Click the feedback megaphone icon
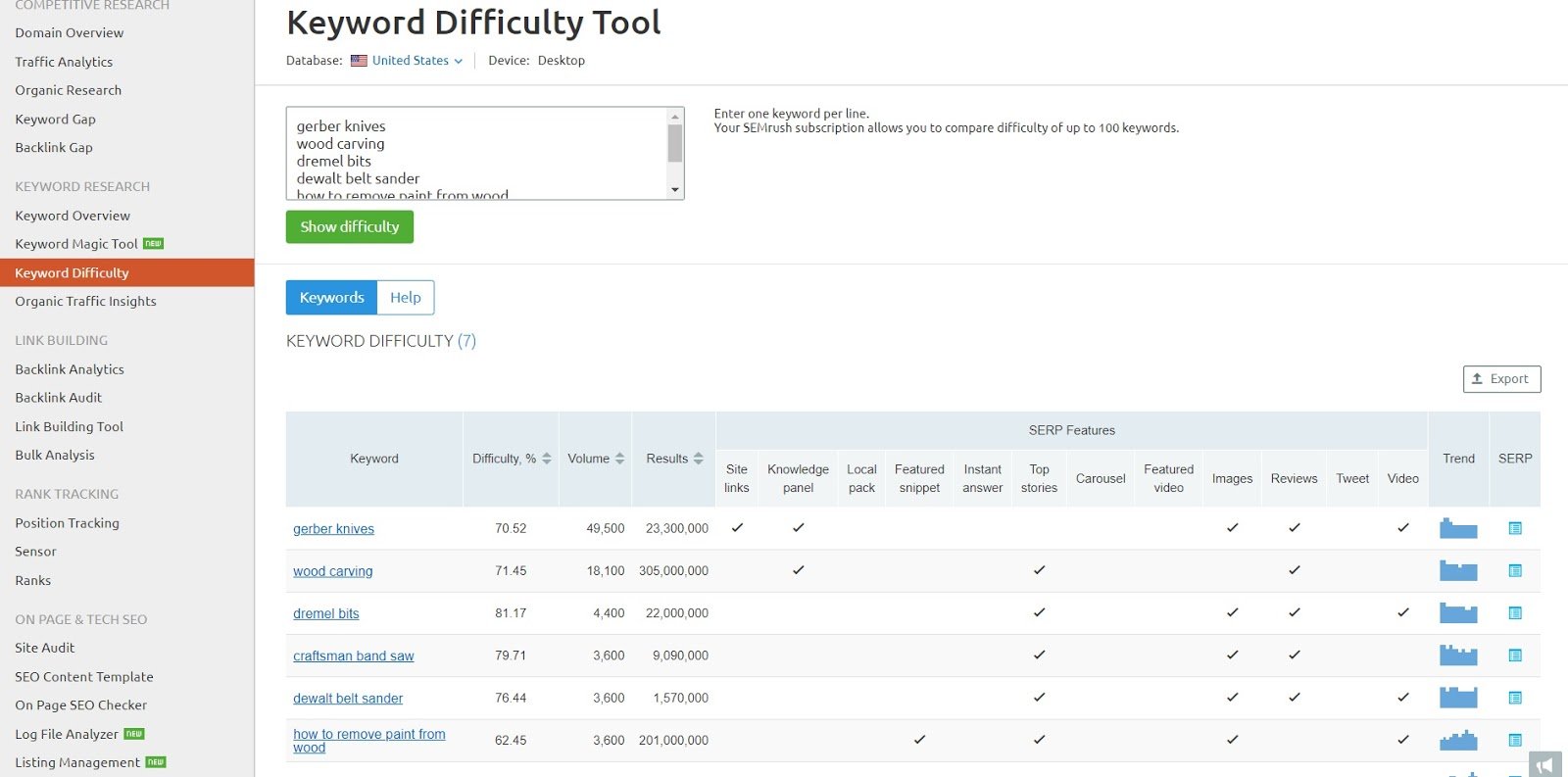This screenshot has width=1568, height=777. pyautogui.click(x=1545, y=764)
